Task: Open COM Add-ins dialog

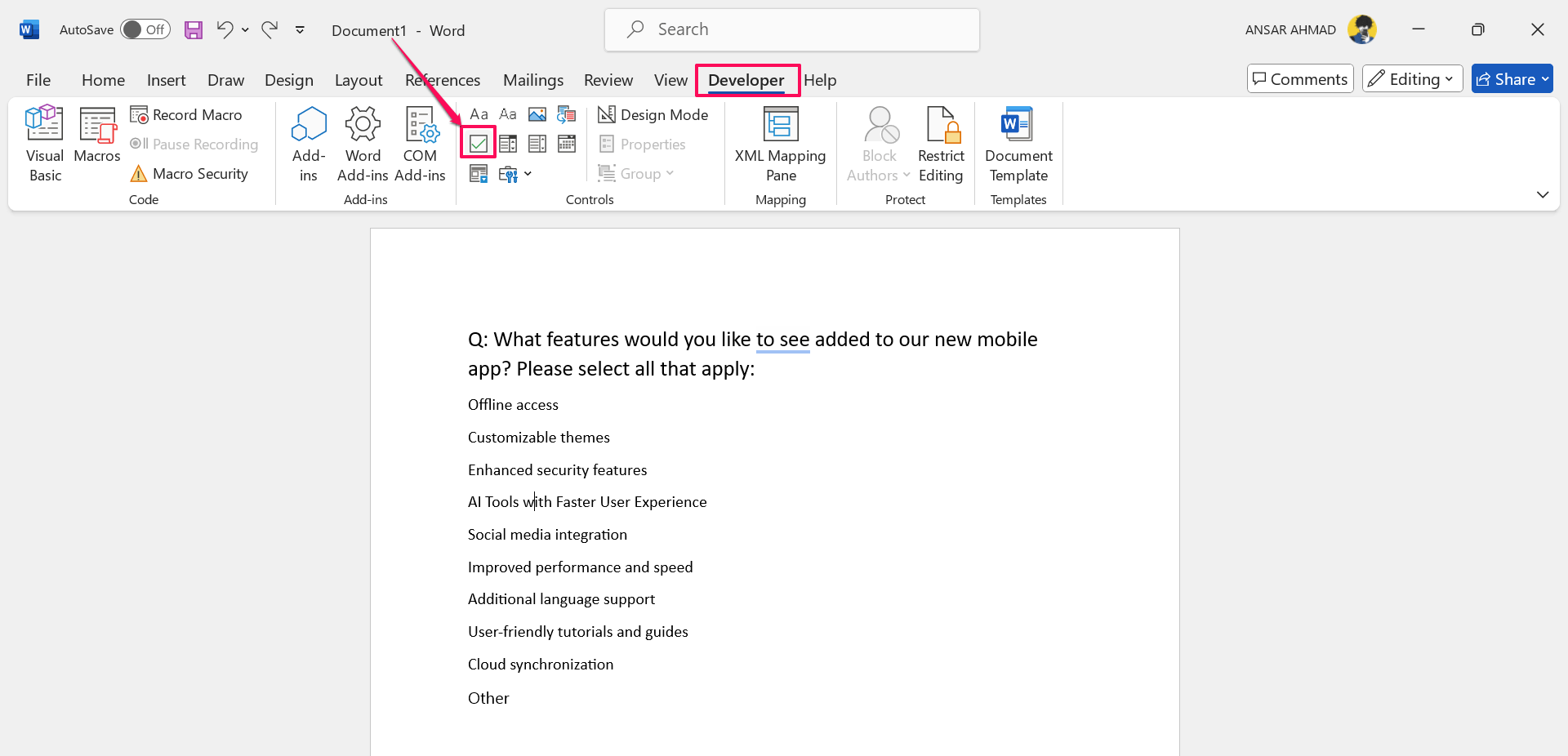Action: click(x=420, y=144)
